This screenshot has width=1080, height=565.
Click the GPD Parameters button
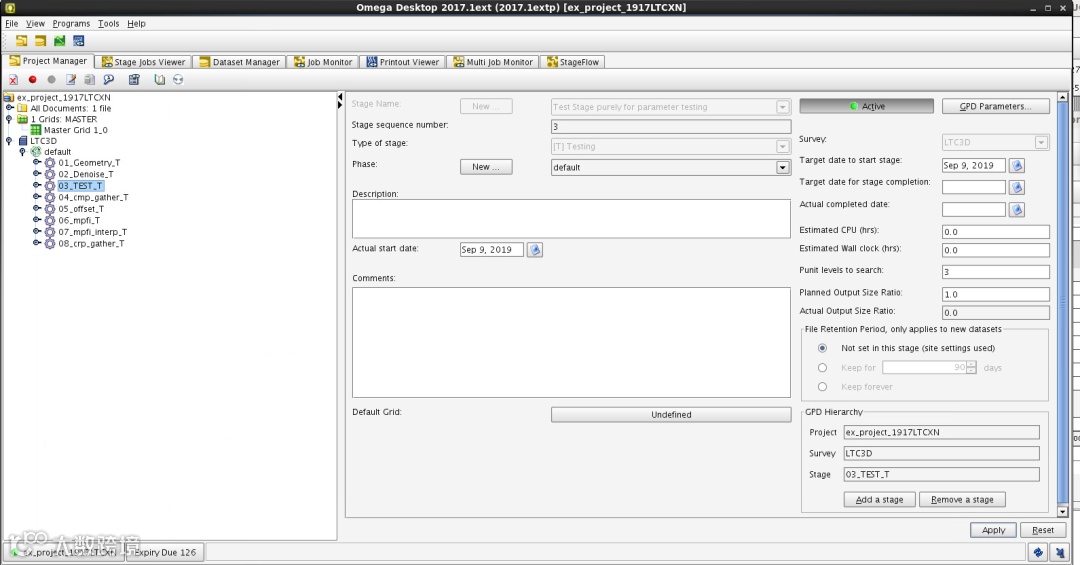click(x=995, y=106)
